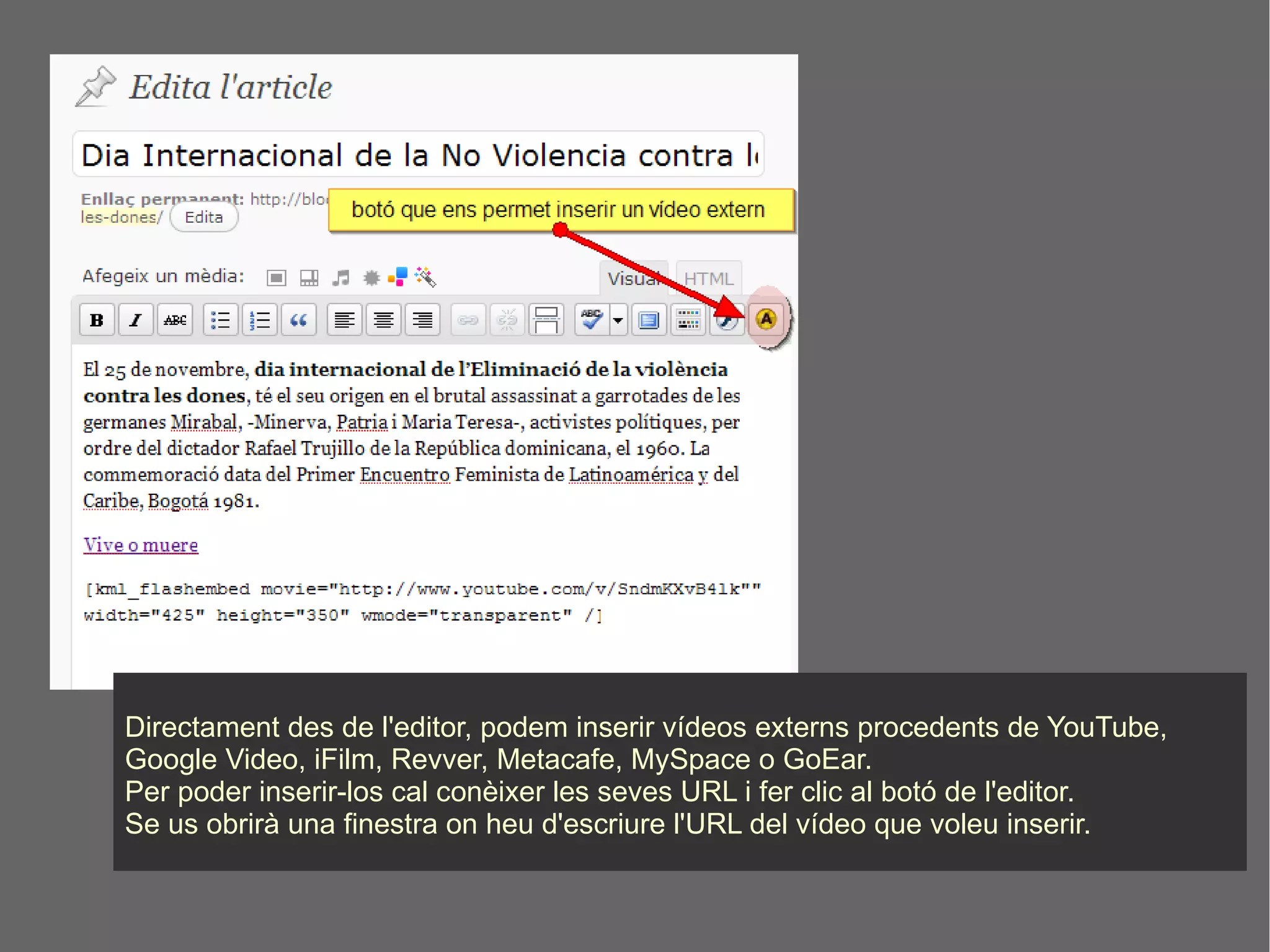Click the 'Edita l'article' heading
This screenshot has width=1270, height=952.
[231, 87]
